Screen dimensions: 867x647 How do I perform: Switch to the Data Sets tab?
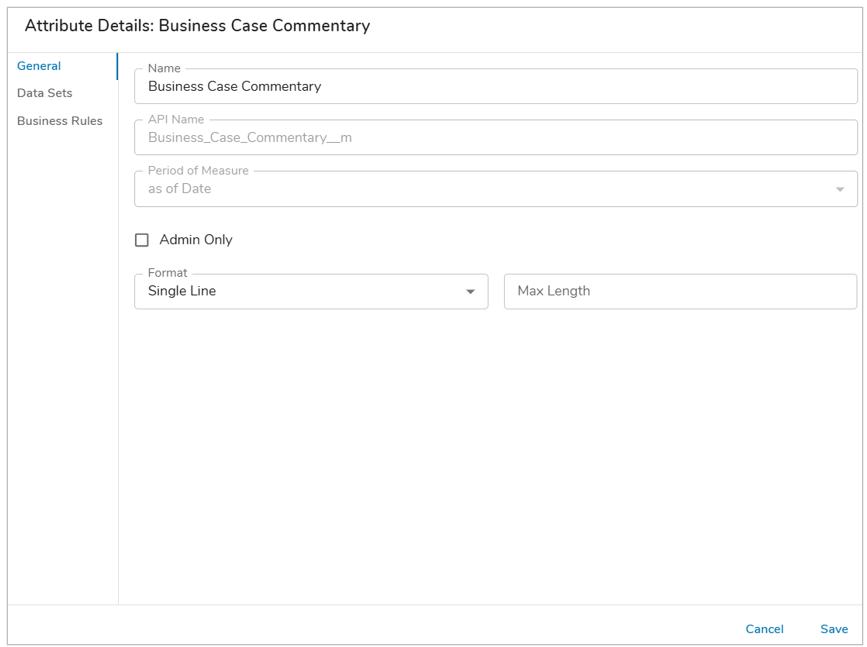click(44, 93)
